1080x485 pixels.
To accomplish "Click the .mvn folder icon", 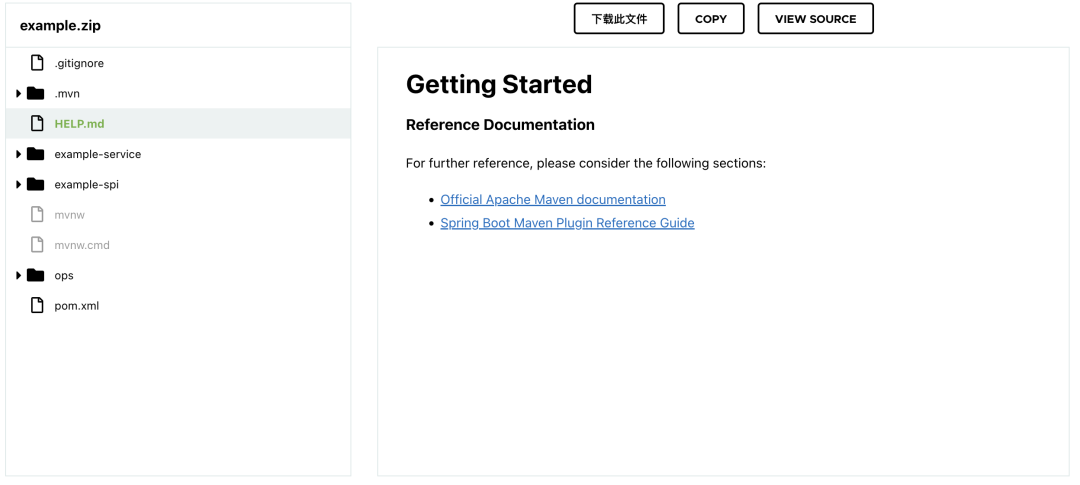I will point(36,94).
